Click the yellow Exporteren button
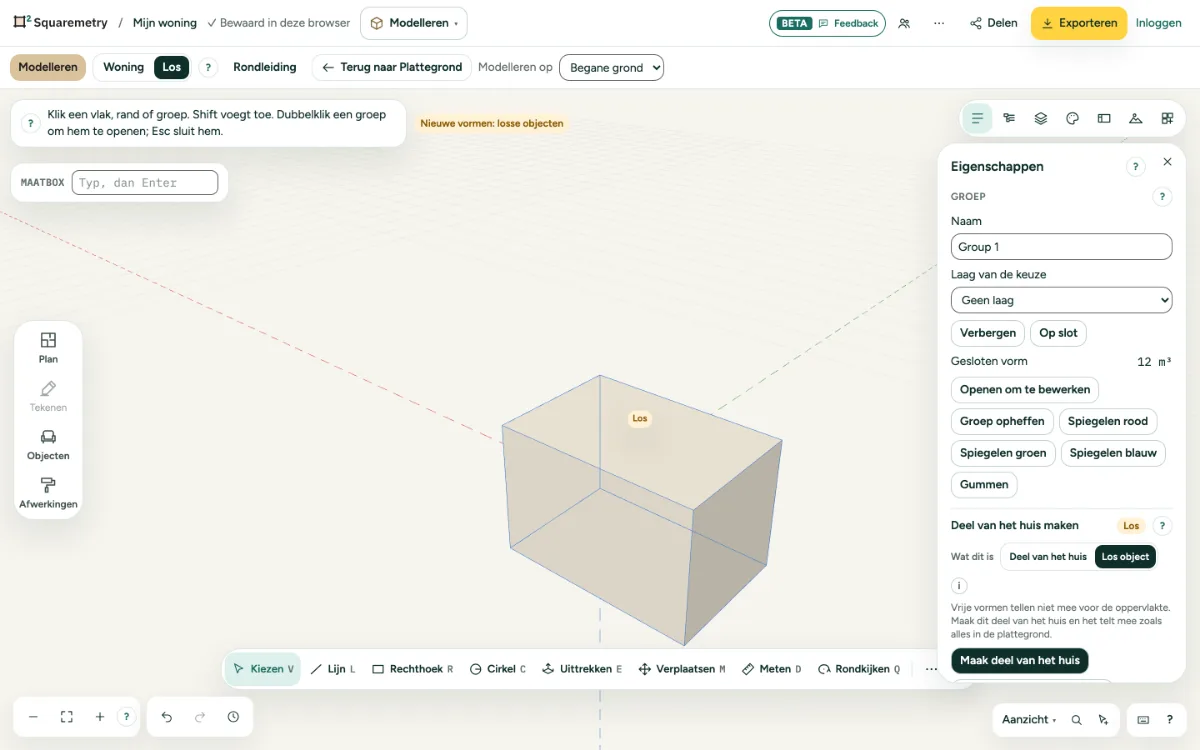The width and height of the screenshot is (1200, 750). (1079, 23)
